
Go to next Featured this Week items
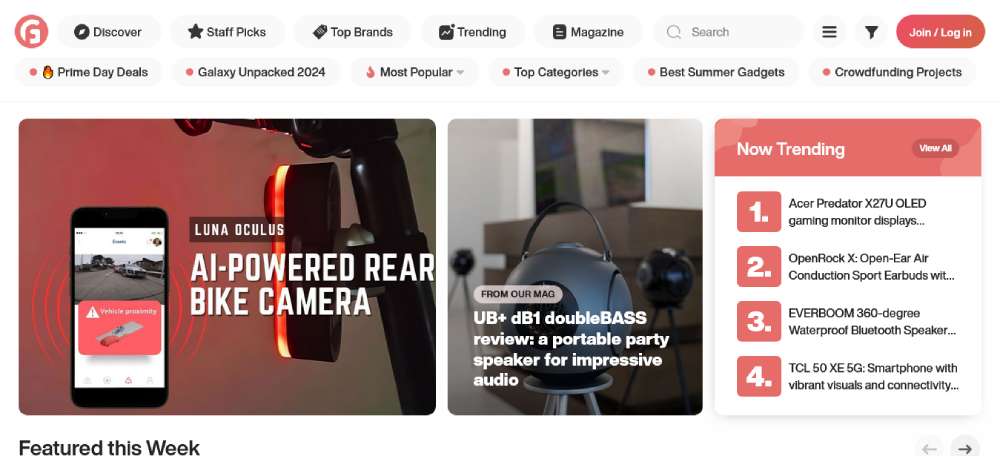point(965,446)
